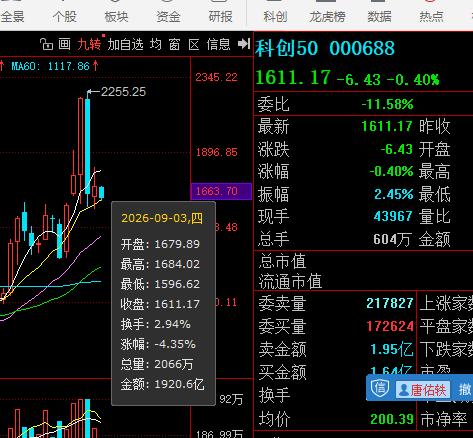
Task: Open the 热点 tab
Action: 431,16
